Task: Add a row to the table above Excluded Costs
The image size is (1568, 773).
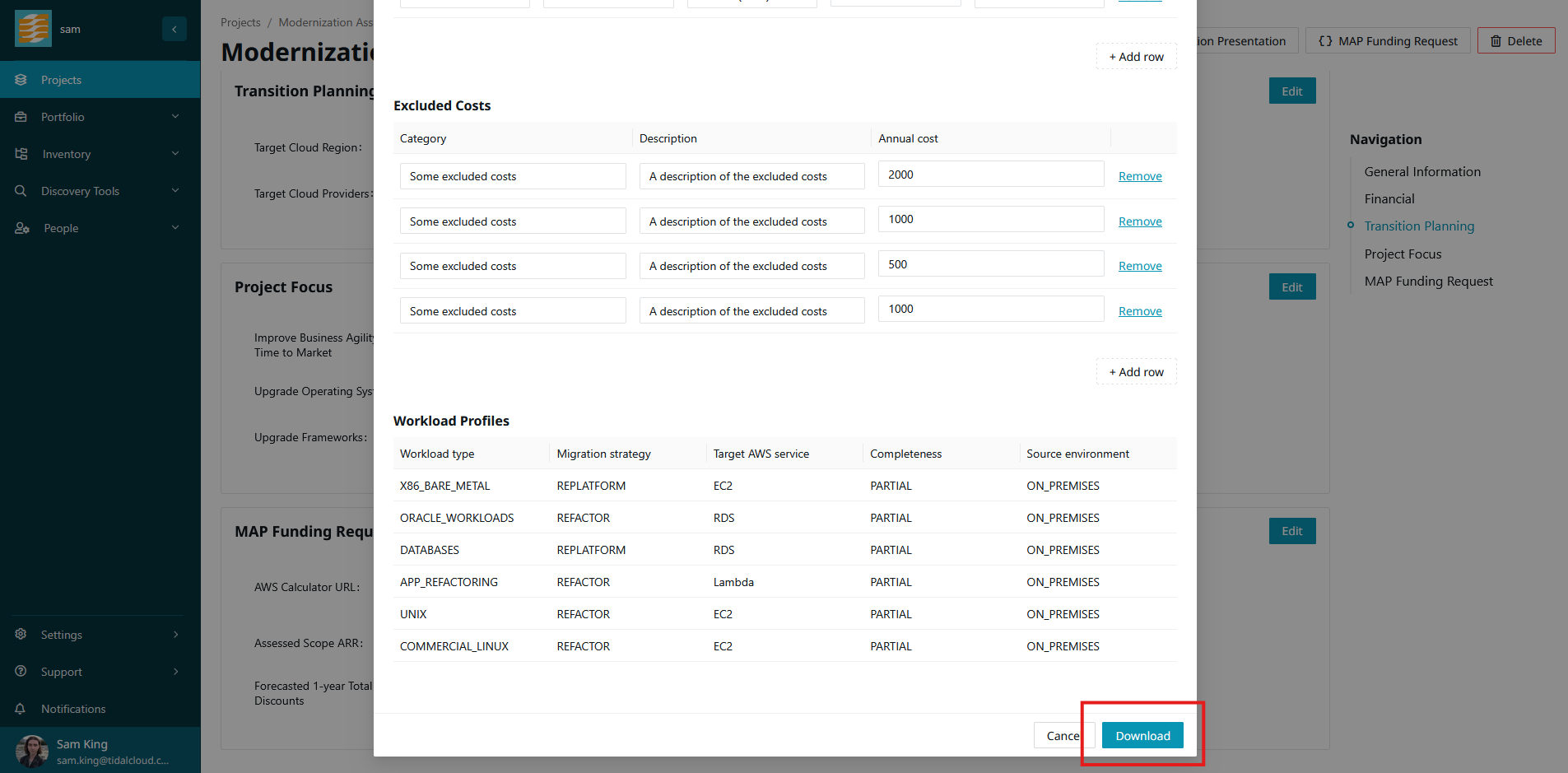Action: (1136, 57)
